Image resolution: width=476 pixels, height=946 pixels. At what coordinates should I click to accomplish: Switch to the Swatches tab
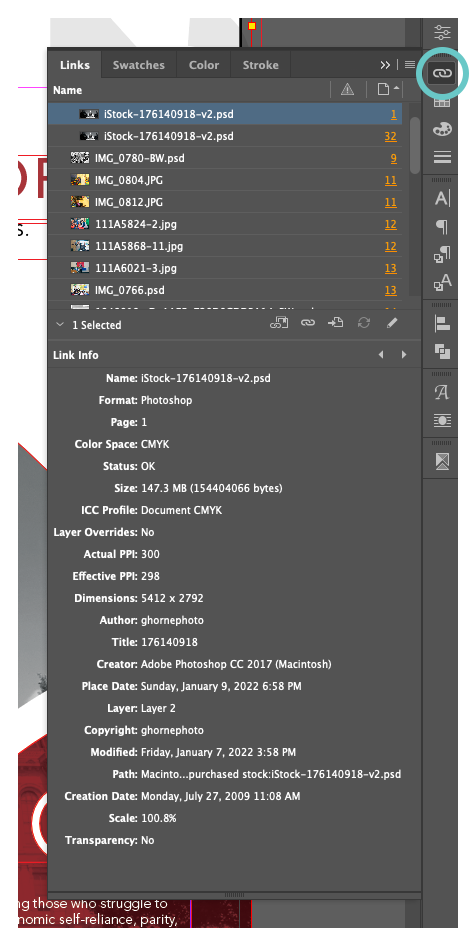coord(139,65)
